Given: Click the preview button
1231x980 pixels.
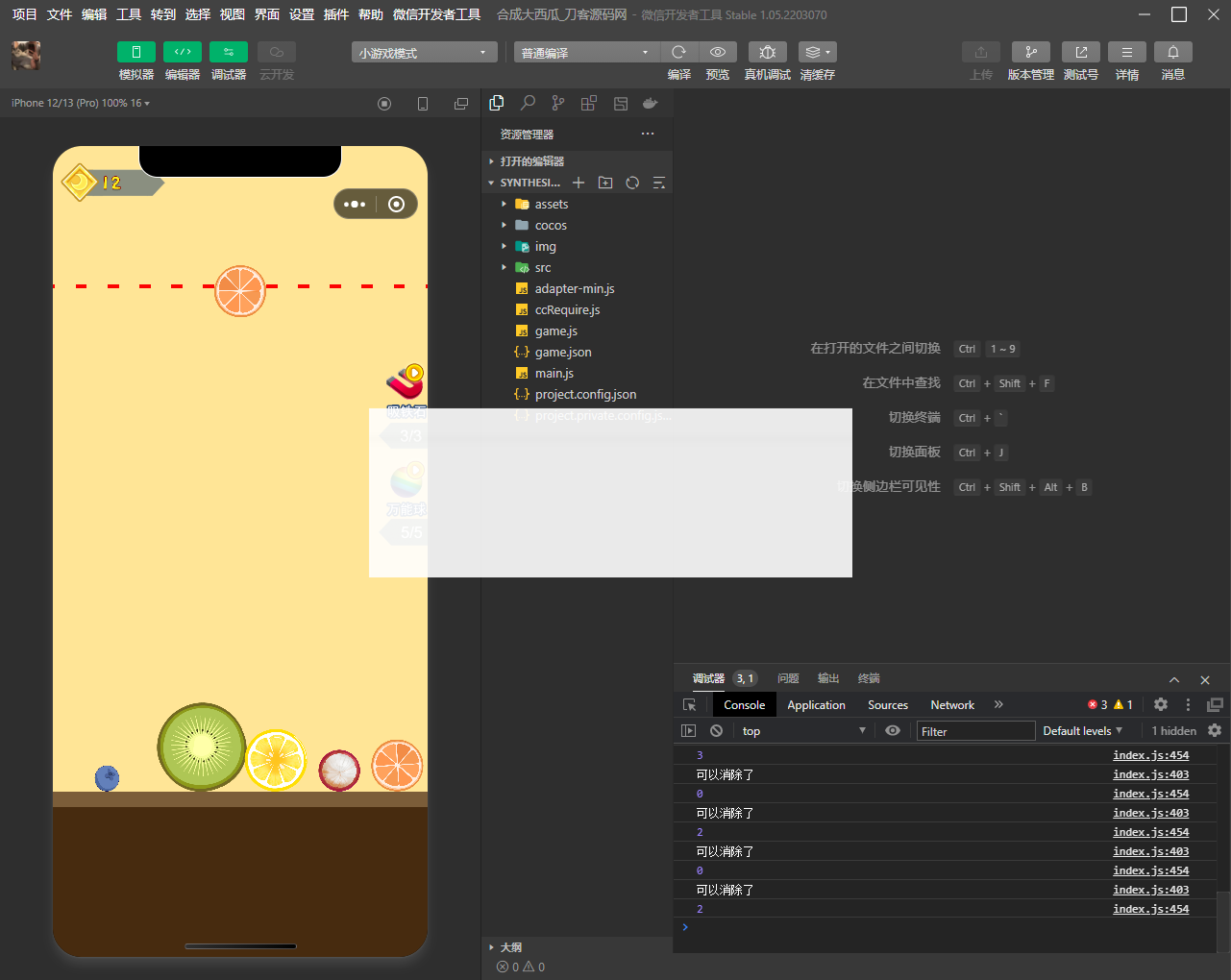Looking at the screenshot, I should coord(717,52).
